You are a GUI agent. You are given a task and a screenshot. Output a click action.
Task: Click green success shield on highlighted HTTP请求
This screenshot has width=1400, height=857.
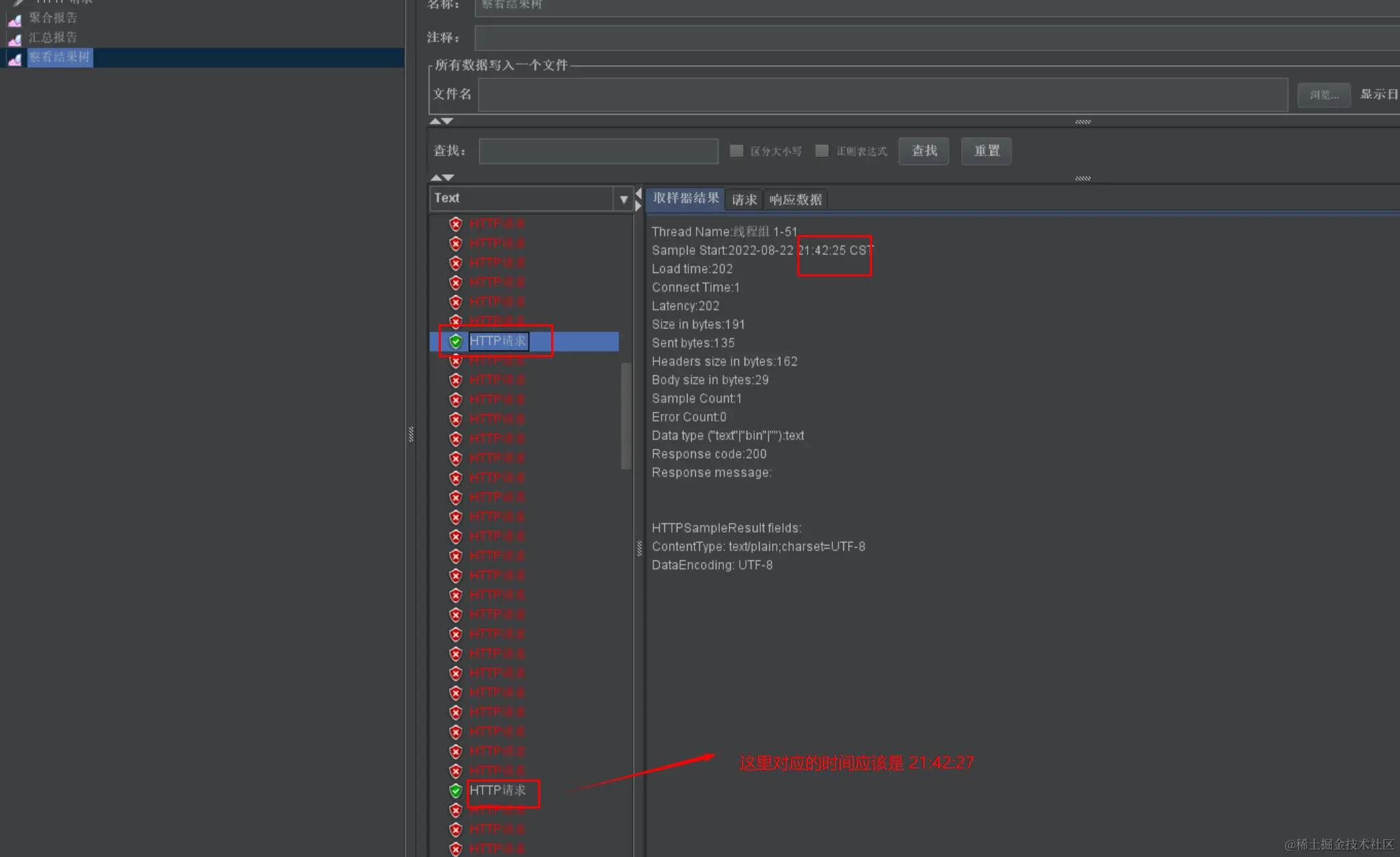[x=455, y=341]
